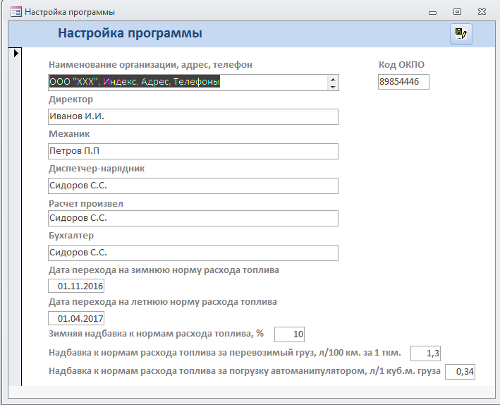Click the winter surcharge percent field
The image size is (500, 405).
(289, 334)
